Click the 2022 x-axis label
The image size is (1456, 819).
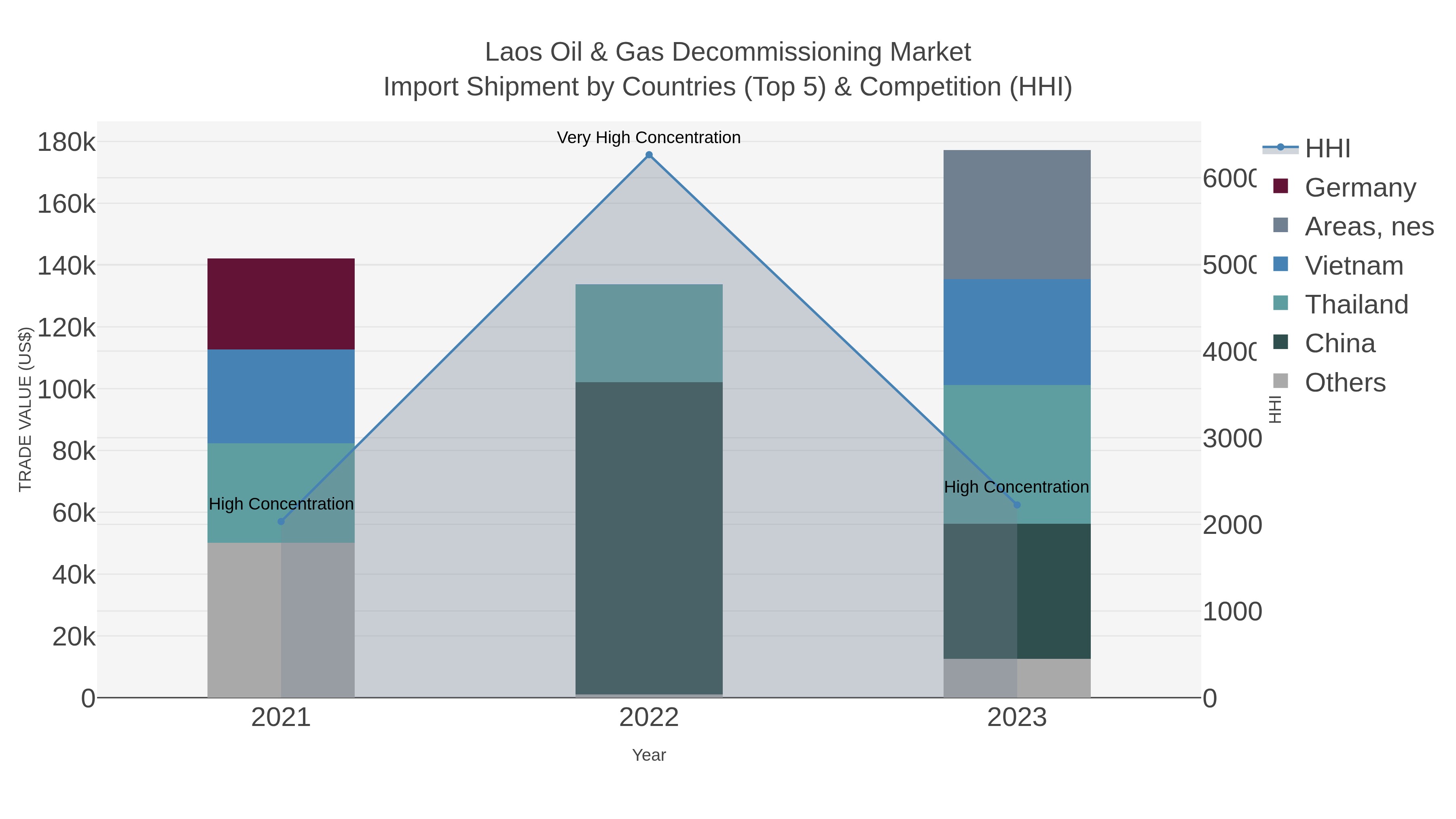(649, 717)
